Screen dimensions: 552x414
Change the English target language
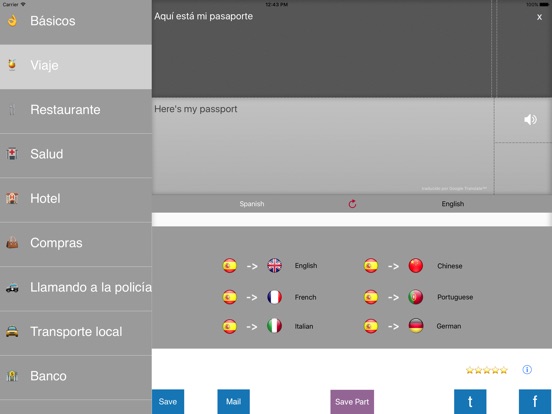(453, 204)
